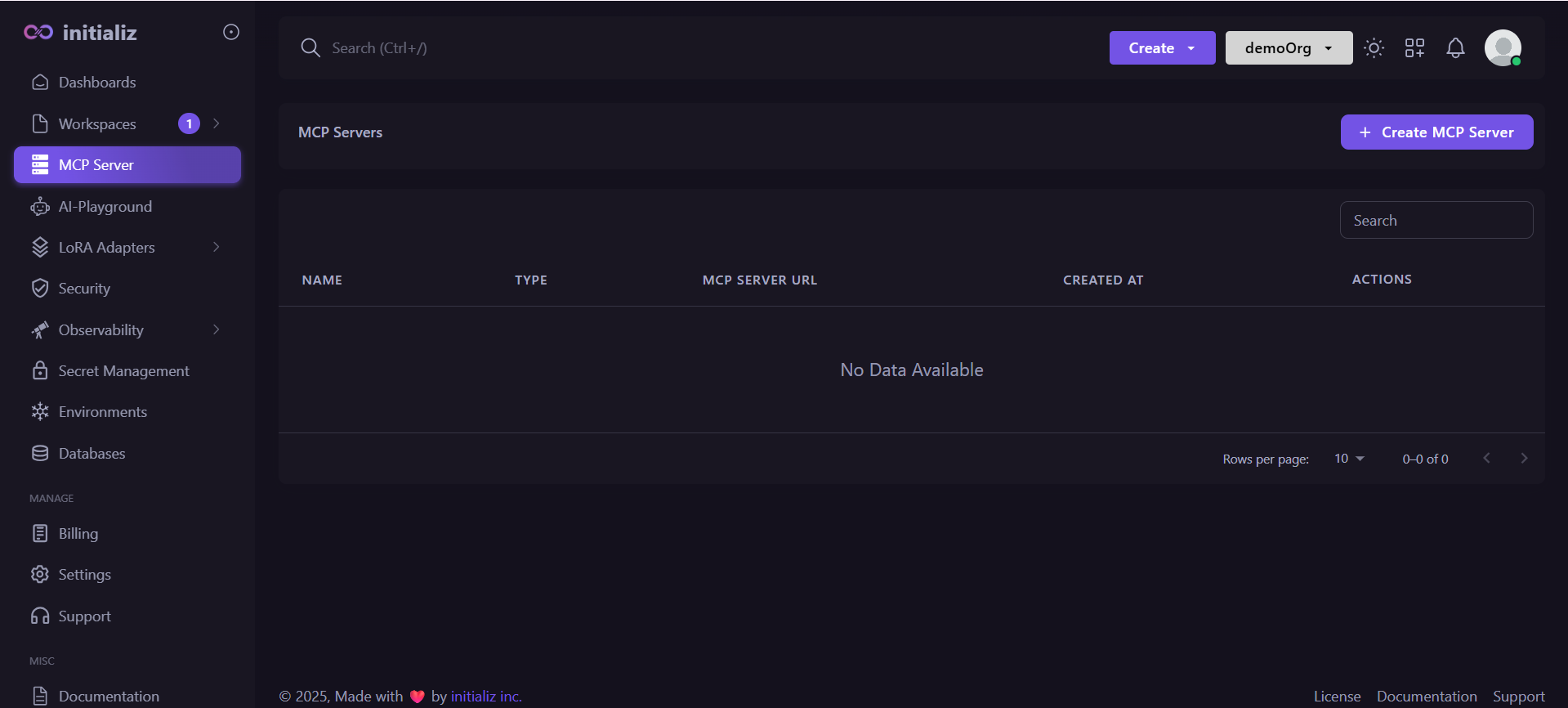The width and height of the screenshot is (1568, 708).
Task: Open Support in the sidebar
Action: 127,616
